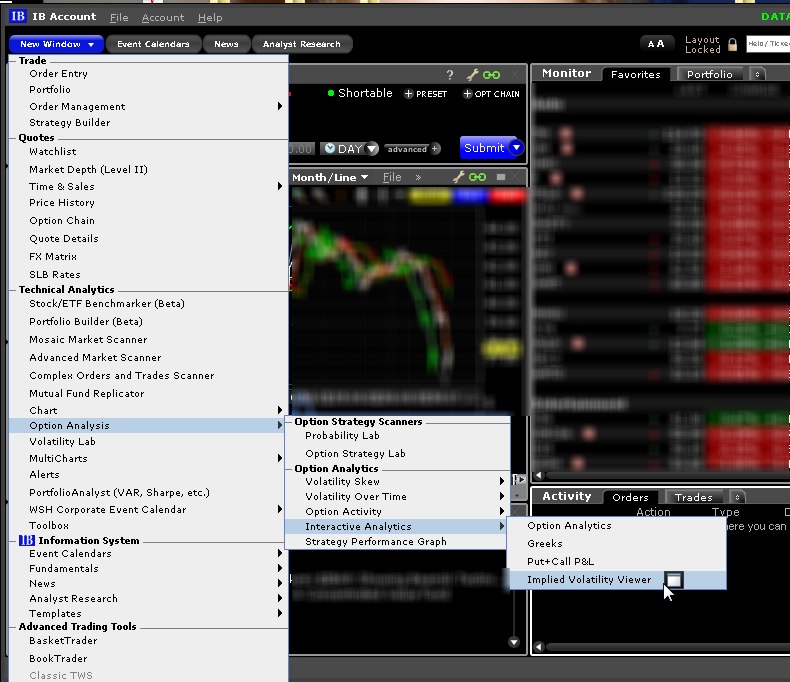Select Put+Call P&L menu item
This screenshot has width=790, height=682.
(618, 562)
